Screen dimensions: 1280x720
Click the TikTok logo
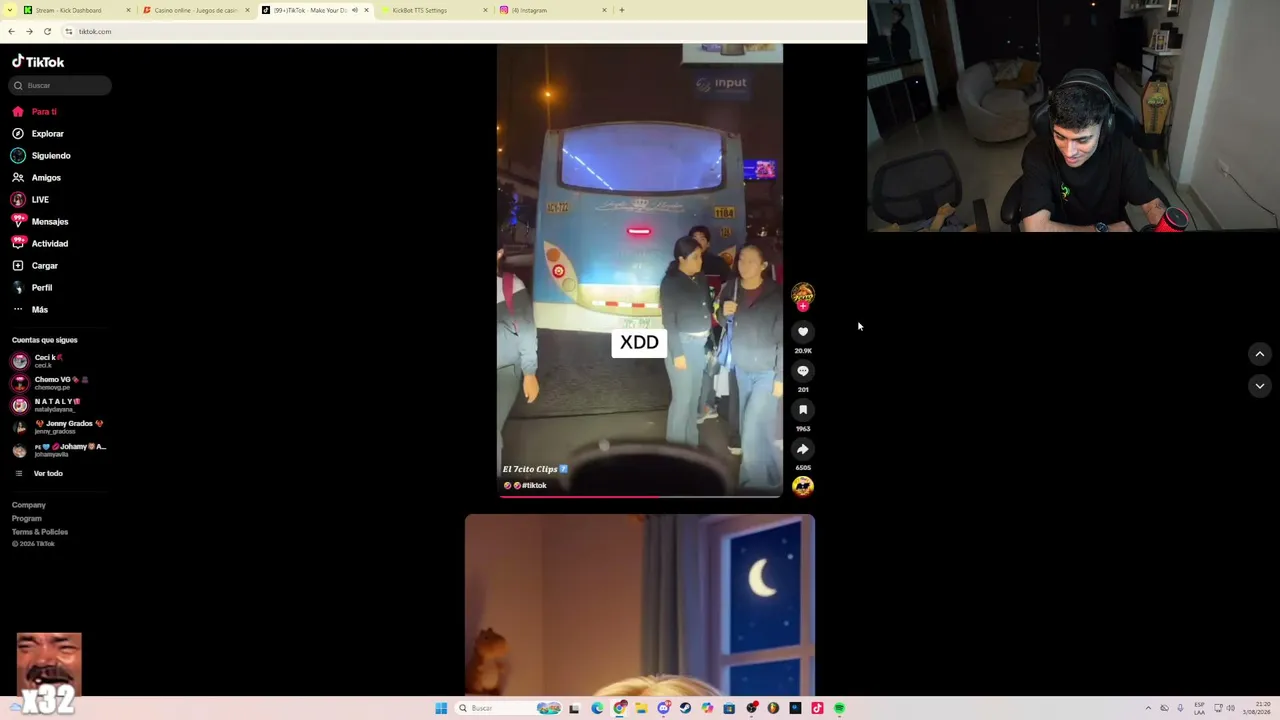(38, 62)
